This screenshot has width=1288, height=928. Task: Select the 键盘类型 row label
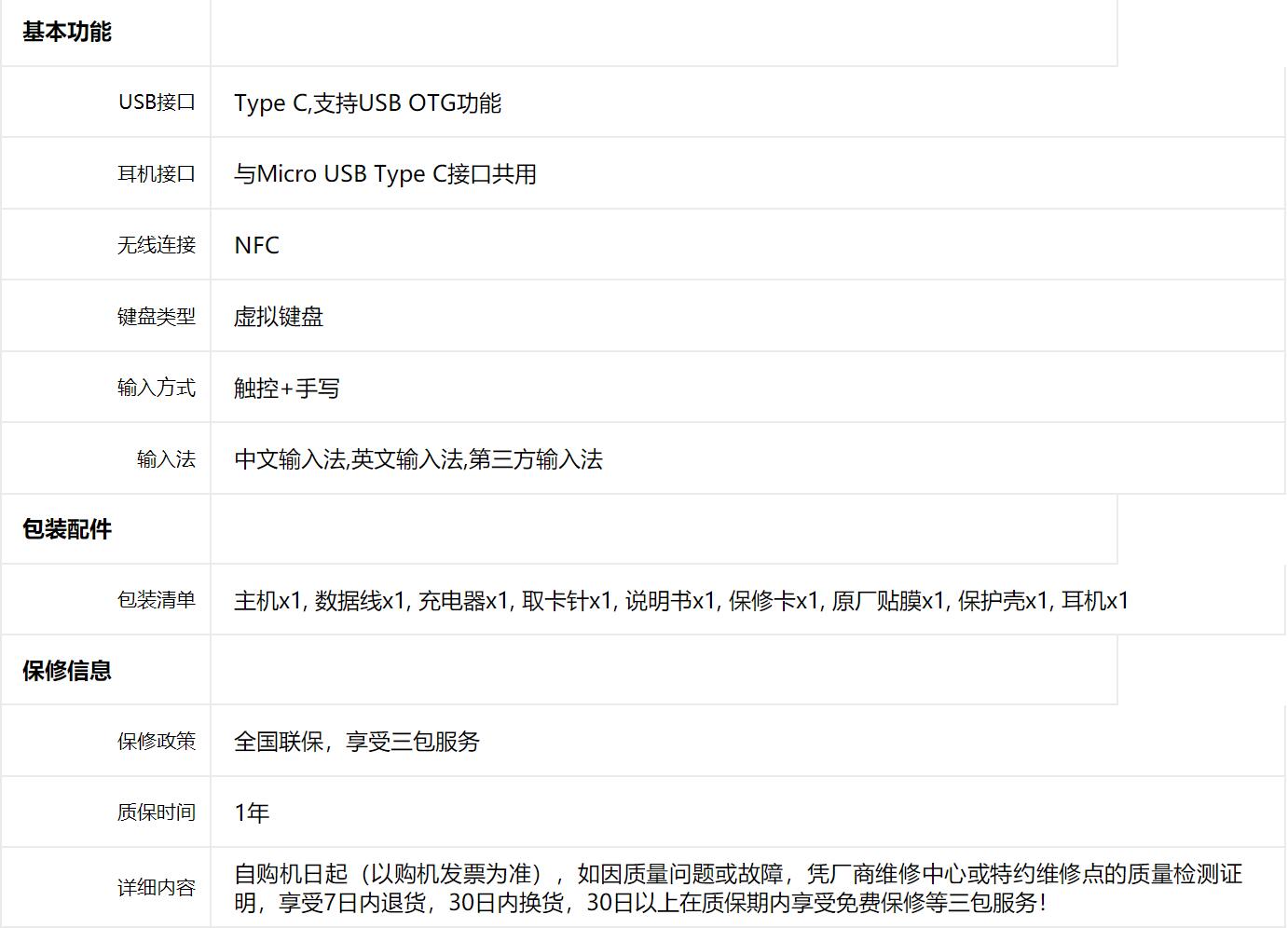(157, 316)
